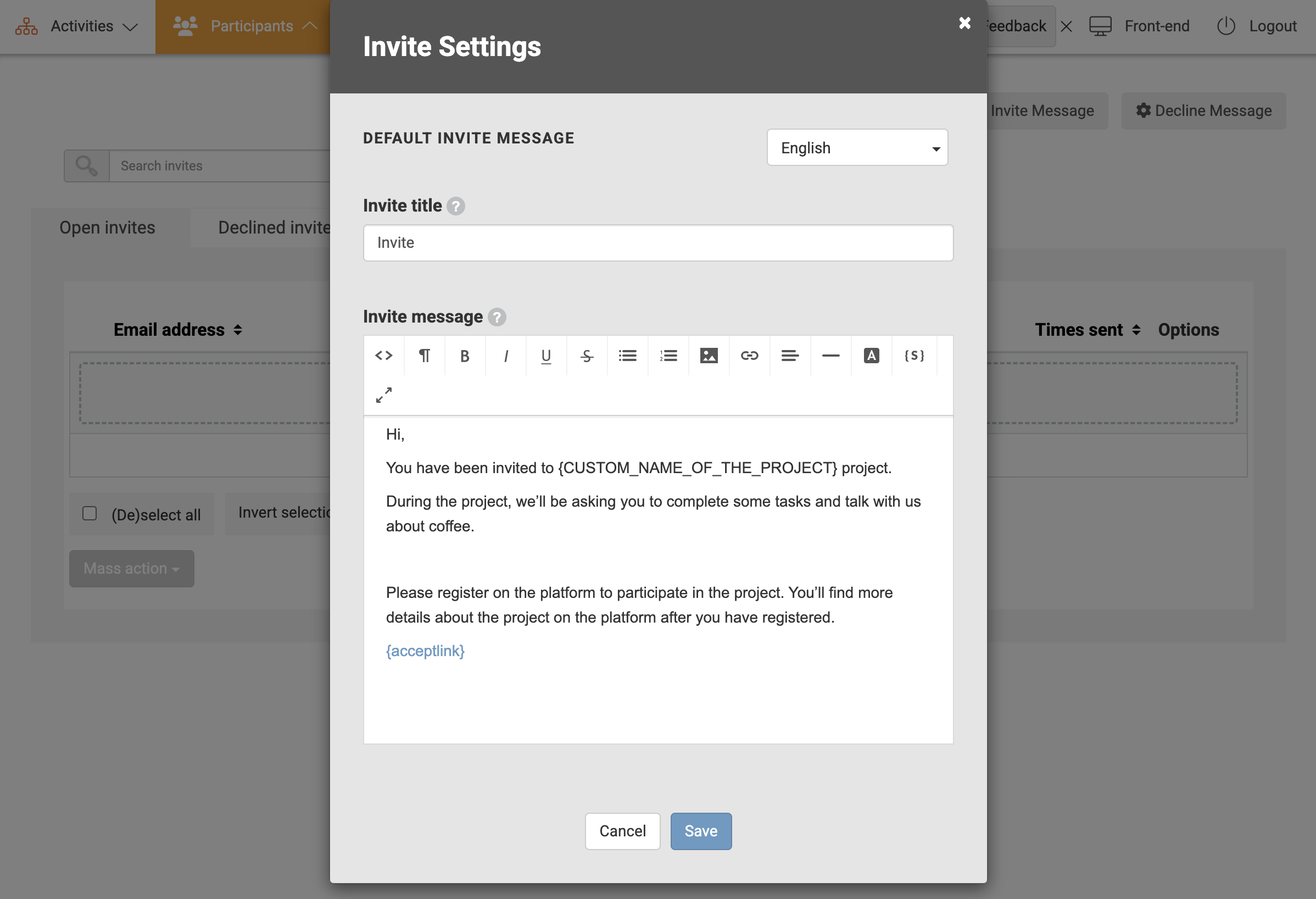Apply strikethrough formatting

tap(587, 356)
